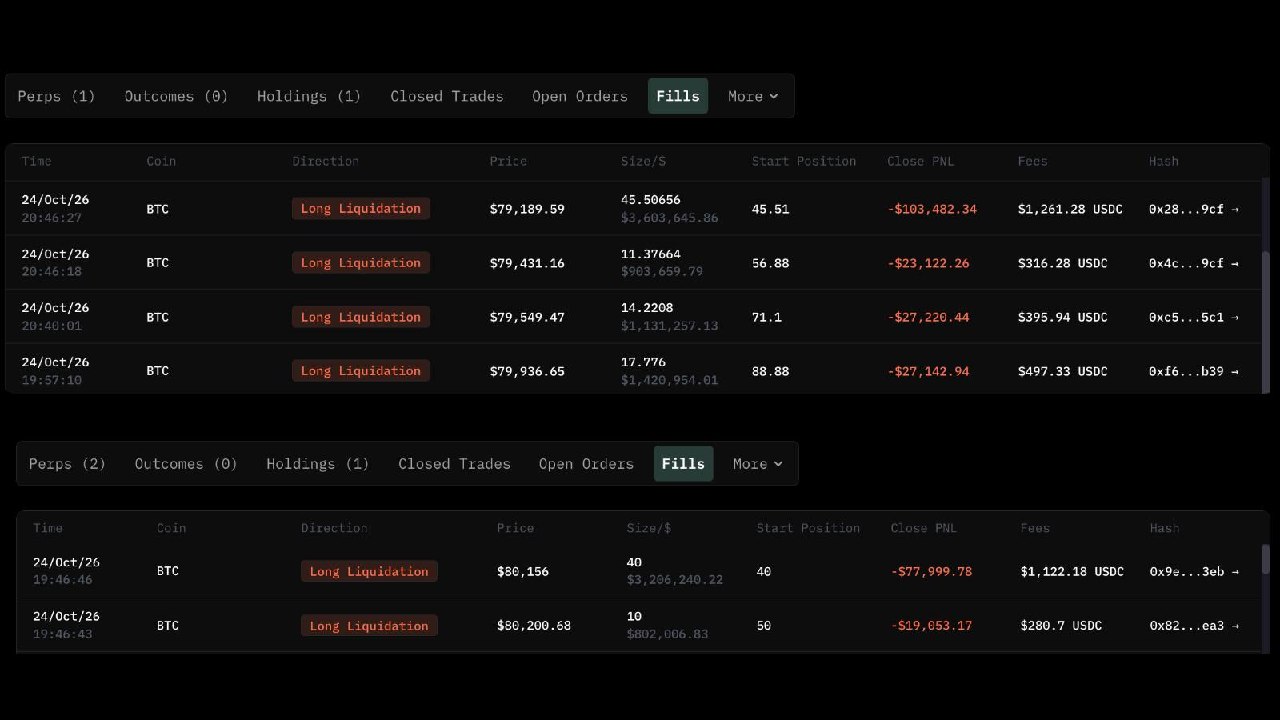Expand the More dropdown in upper panel

(x=752, y=96)
